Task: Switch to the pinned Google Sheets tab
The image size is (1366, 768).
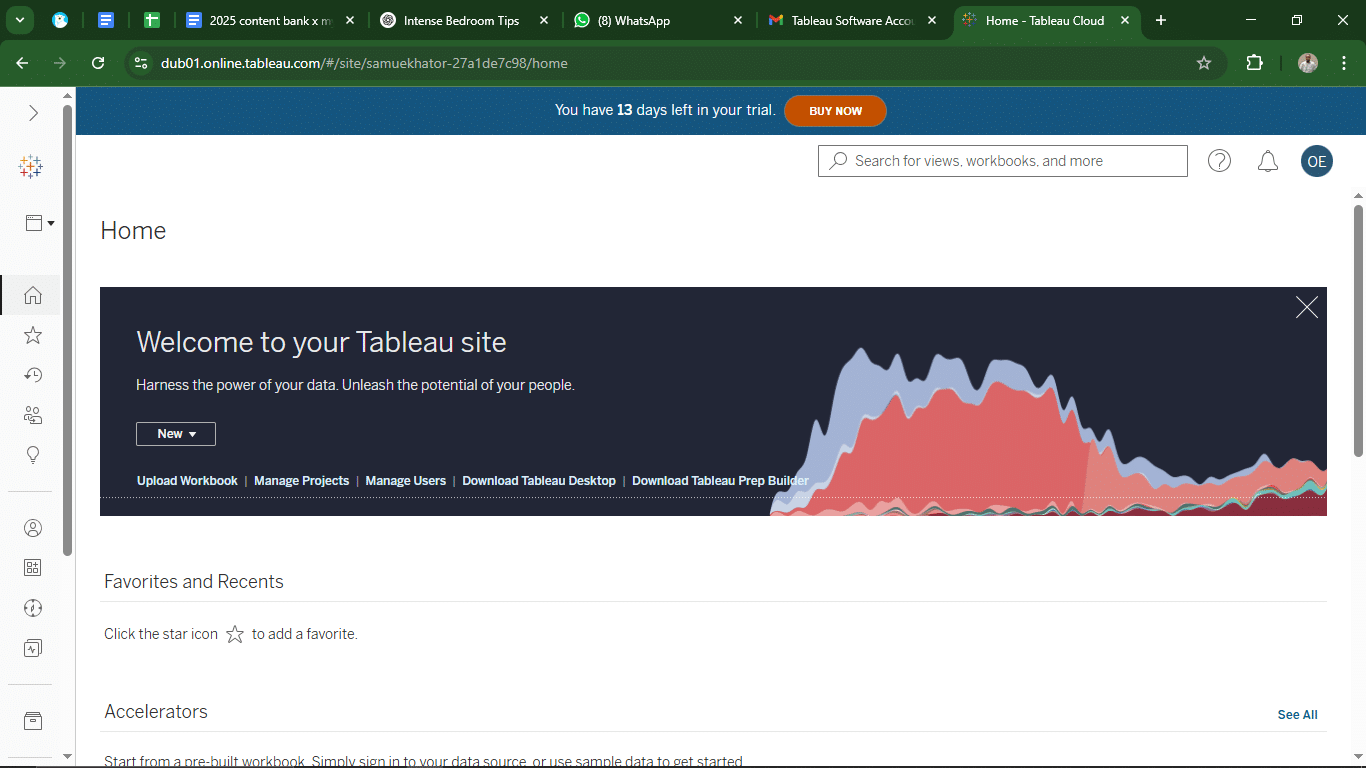Action: 152,20
